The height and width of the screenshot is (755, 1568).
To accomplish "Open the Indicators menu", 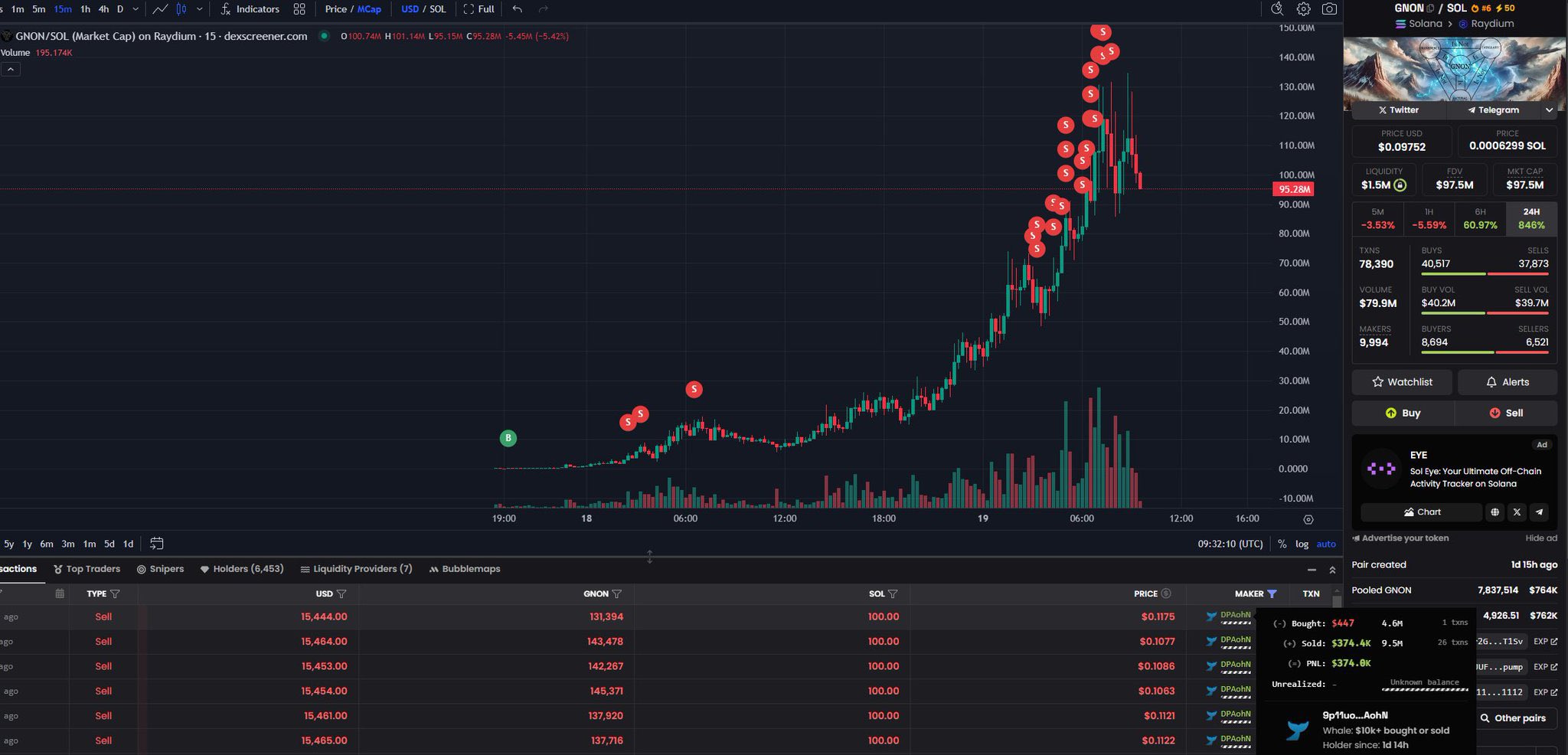I will point(250,9).
